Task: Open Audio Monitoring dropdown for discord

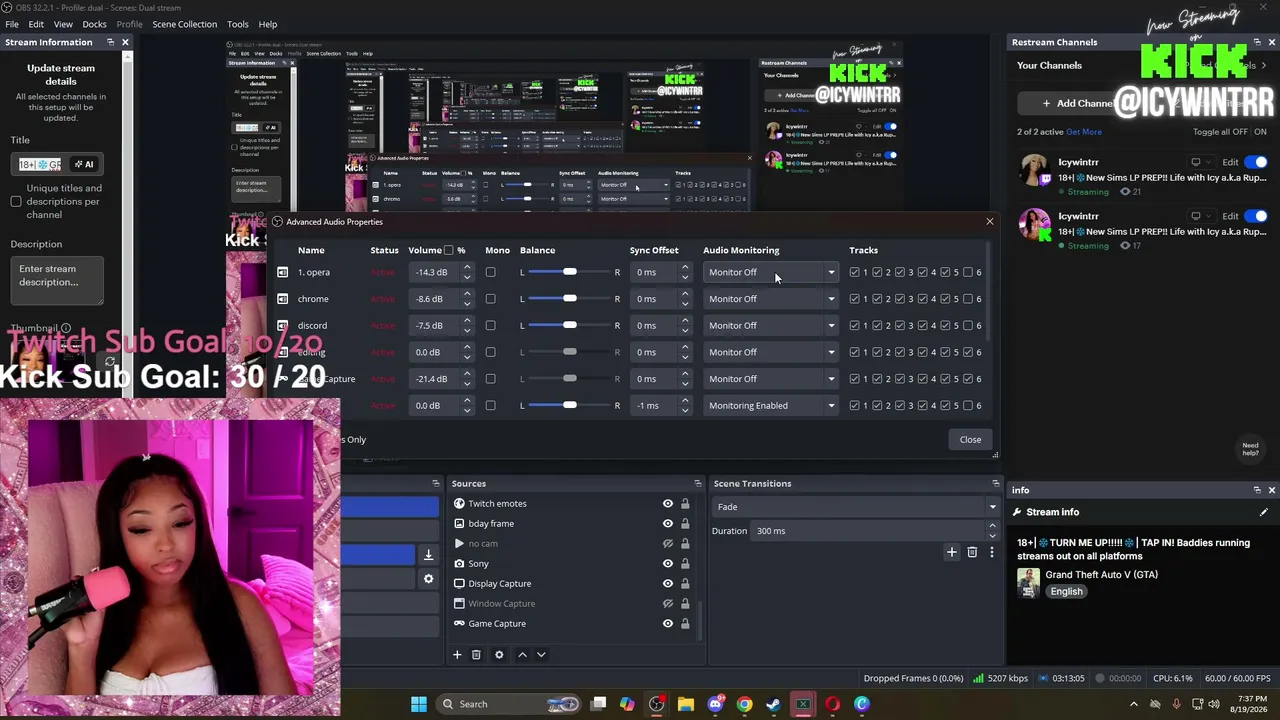Action: [x=771, y=325]
